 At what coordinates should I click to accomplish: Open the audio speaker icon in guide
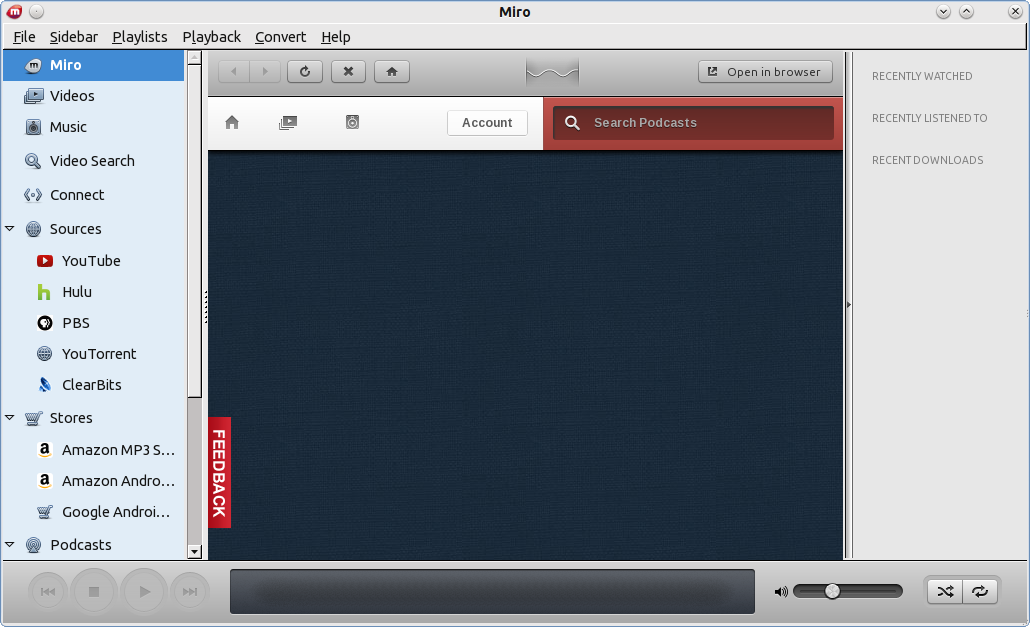point(352,122)
